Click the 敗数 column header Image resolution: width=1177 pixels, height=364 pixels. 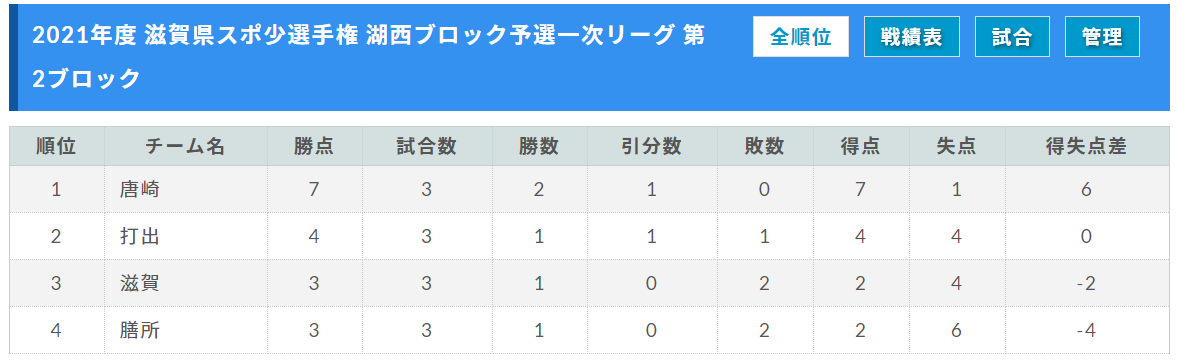765,146
